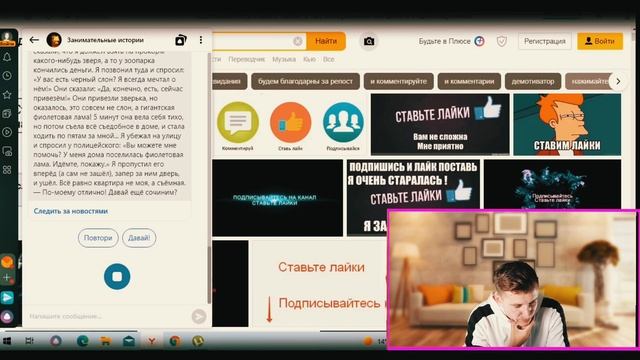Switch to the Переводчик tab
Viewport: 640px width, 360px height.
[247, 59]
